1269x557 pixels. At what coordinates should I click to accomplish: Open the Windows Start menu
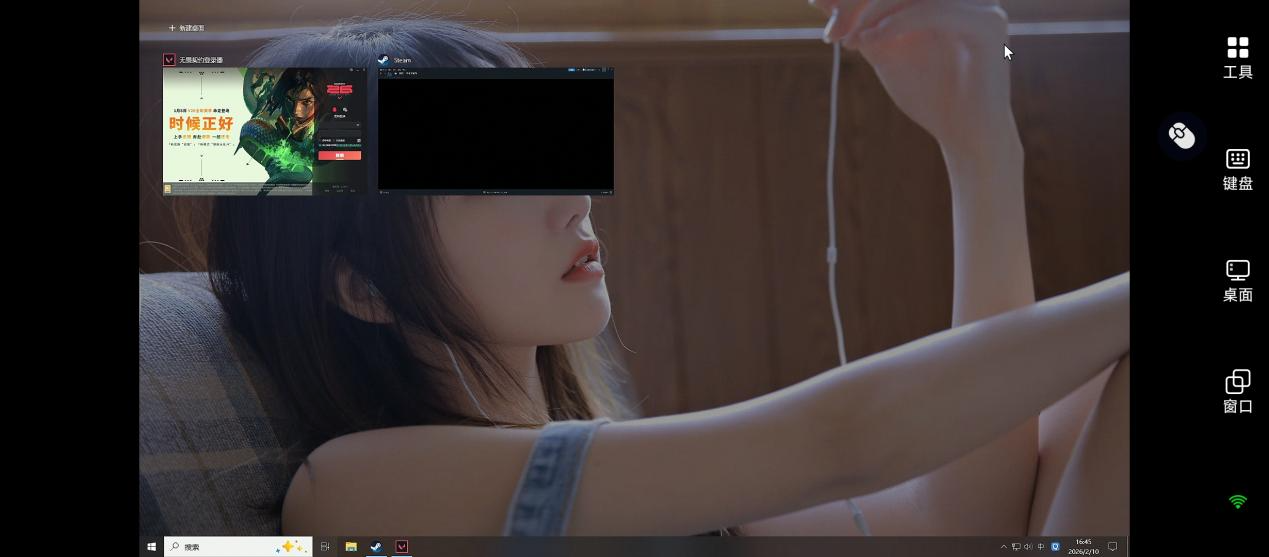pos(152,547)
